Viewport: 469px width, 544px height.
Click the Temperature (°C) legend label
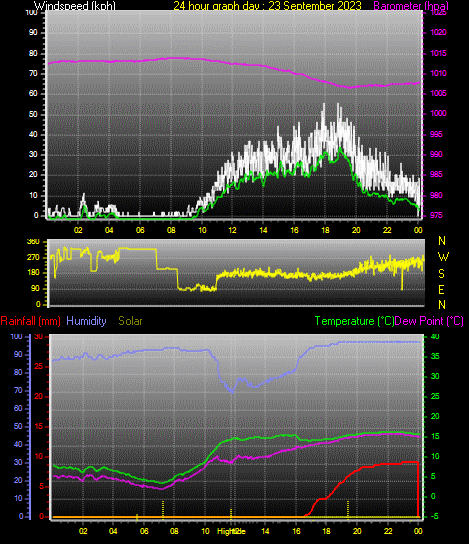pos(354,321)
